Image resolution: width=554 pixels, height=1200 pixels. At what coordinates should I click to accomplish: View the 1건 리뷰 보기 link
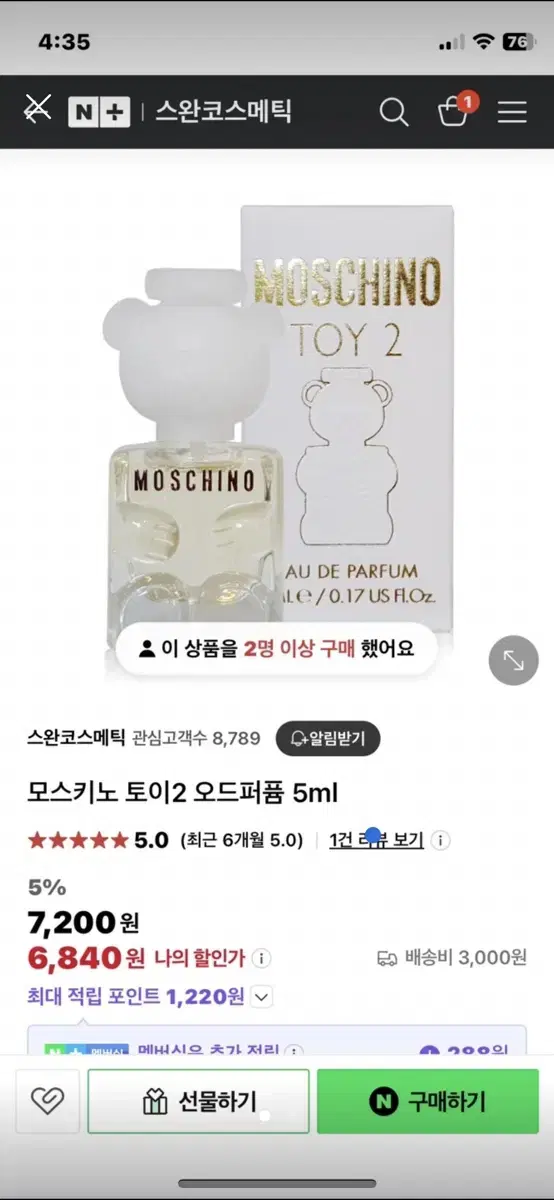click(377, 840)
